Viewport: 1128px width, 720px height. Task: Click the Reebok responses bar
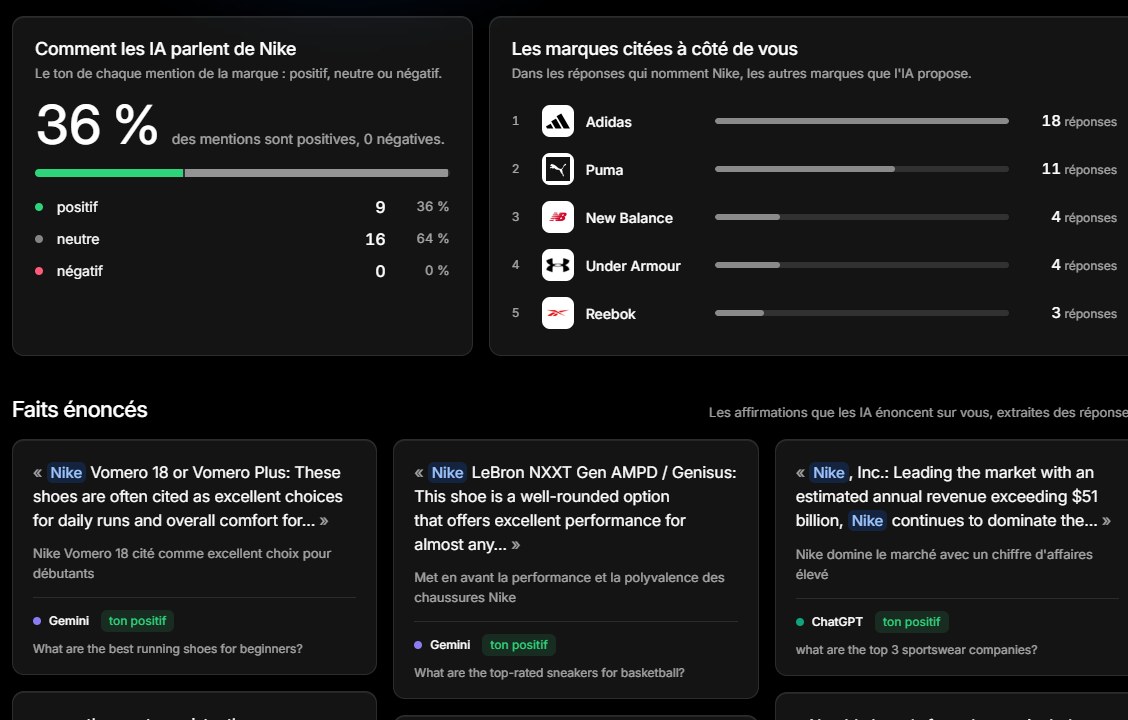862,313
